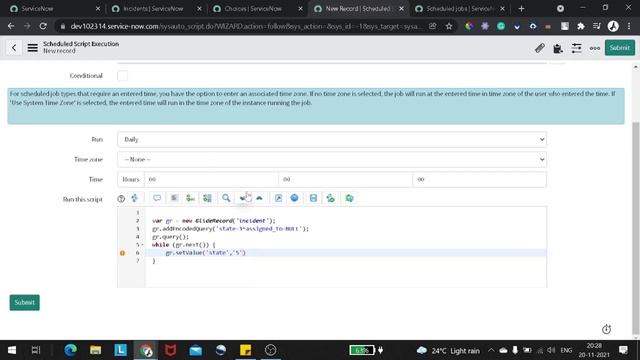Click the blue round icon in script toolbar
This screenshot has width=640, height=360.
point(294,198)
